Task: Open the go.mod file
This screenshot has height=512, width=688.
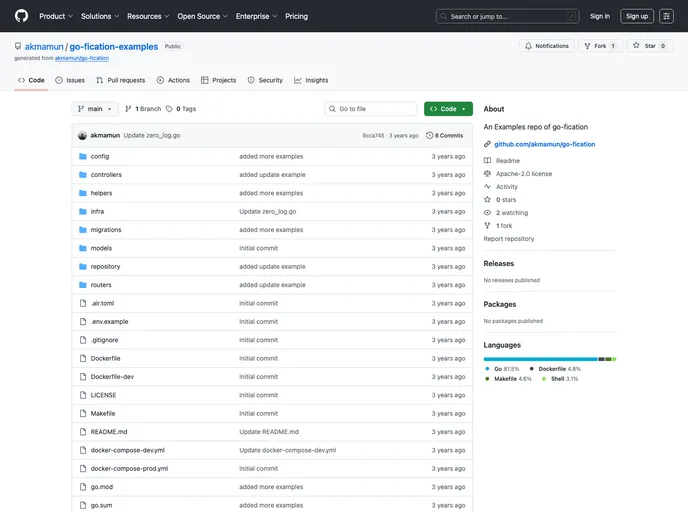Action: tap(102, 487)
